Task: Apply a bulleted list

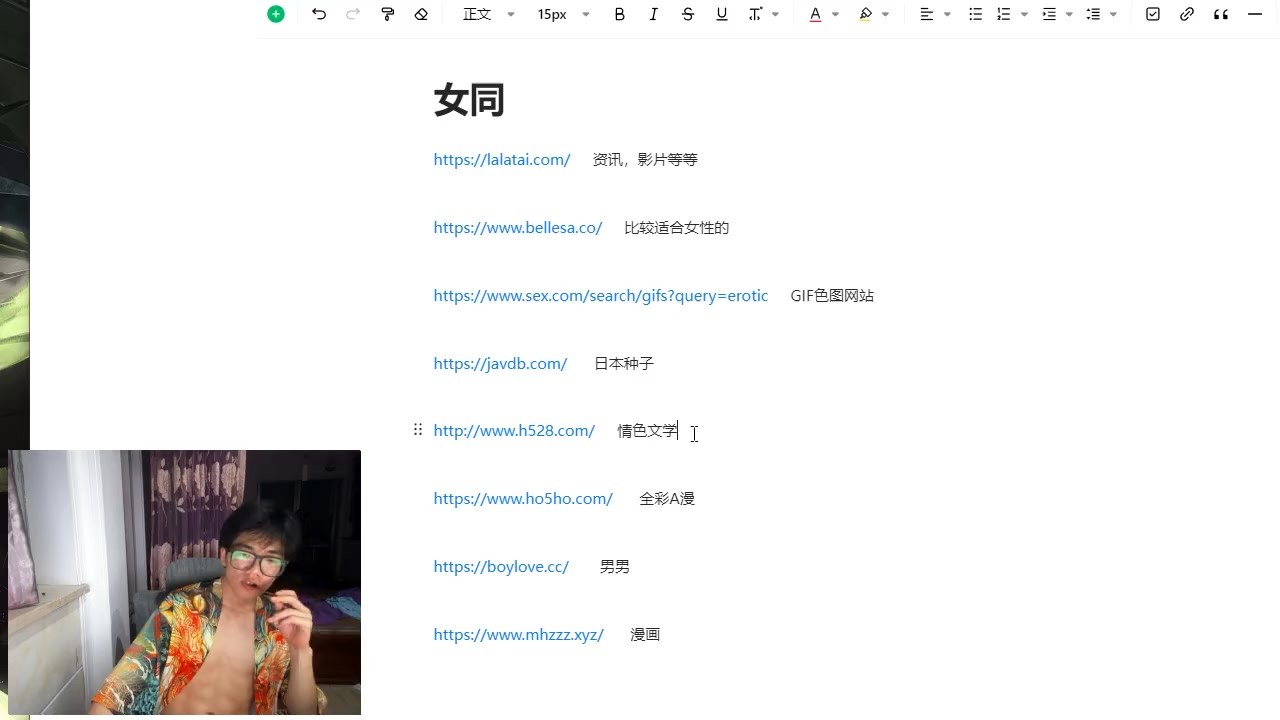Action: point(975,14)
